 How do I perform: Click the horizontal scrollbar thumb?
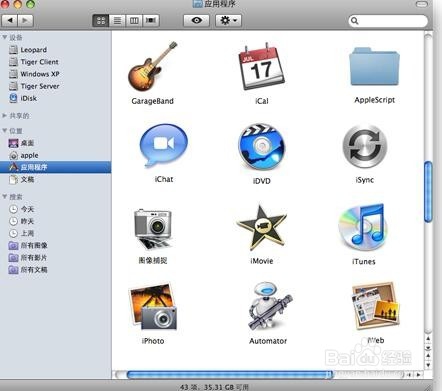click(230, 375)
